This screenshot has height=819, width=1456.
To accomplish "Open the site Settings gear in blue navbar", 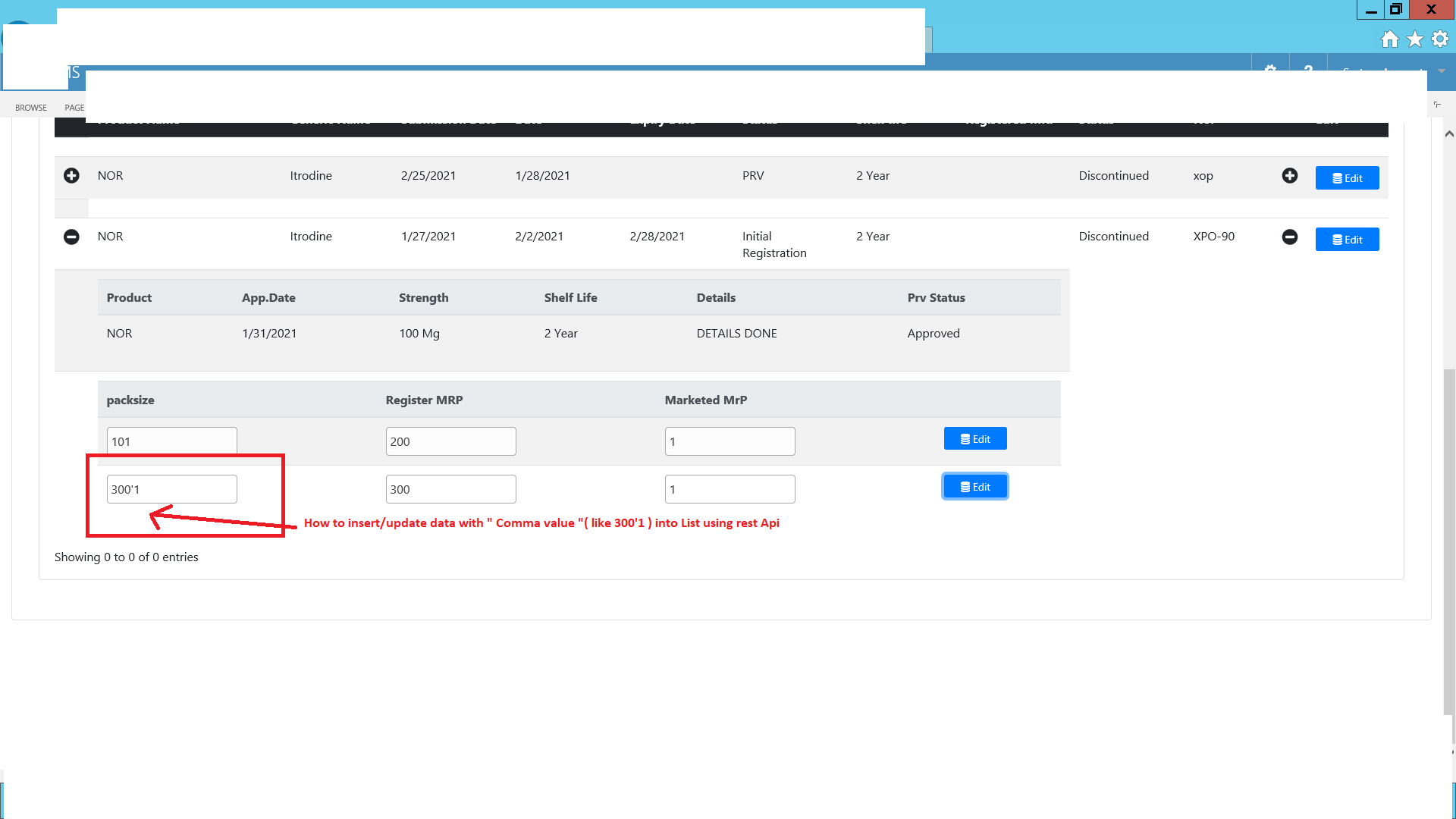I will click(x=1270, y=72).
